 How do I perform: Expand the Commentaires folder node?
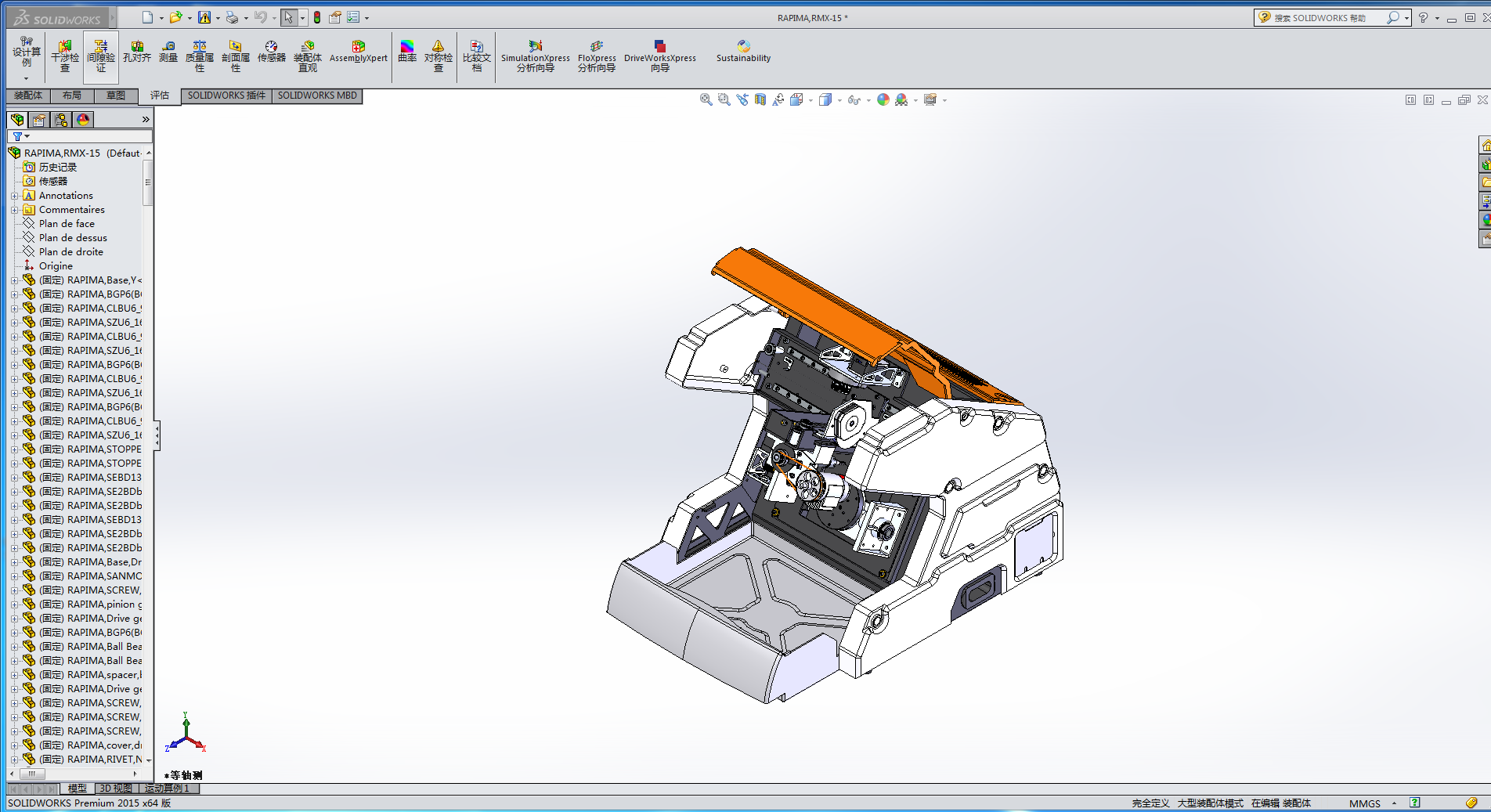14,210
